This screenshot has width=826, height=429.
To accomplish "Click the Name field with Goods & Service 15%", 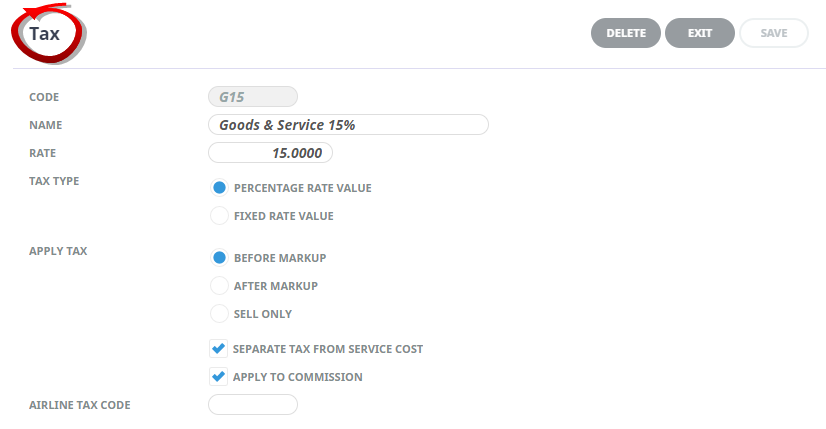I will (x=348, y=125).
